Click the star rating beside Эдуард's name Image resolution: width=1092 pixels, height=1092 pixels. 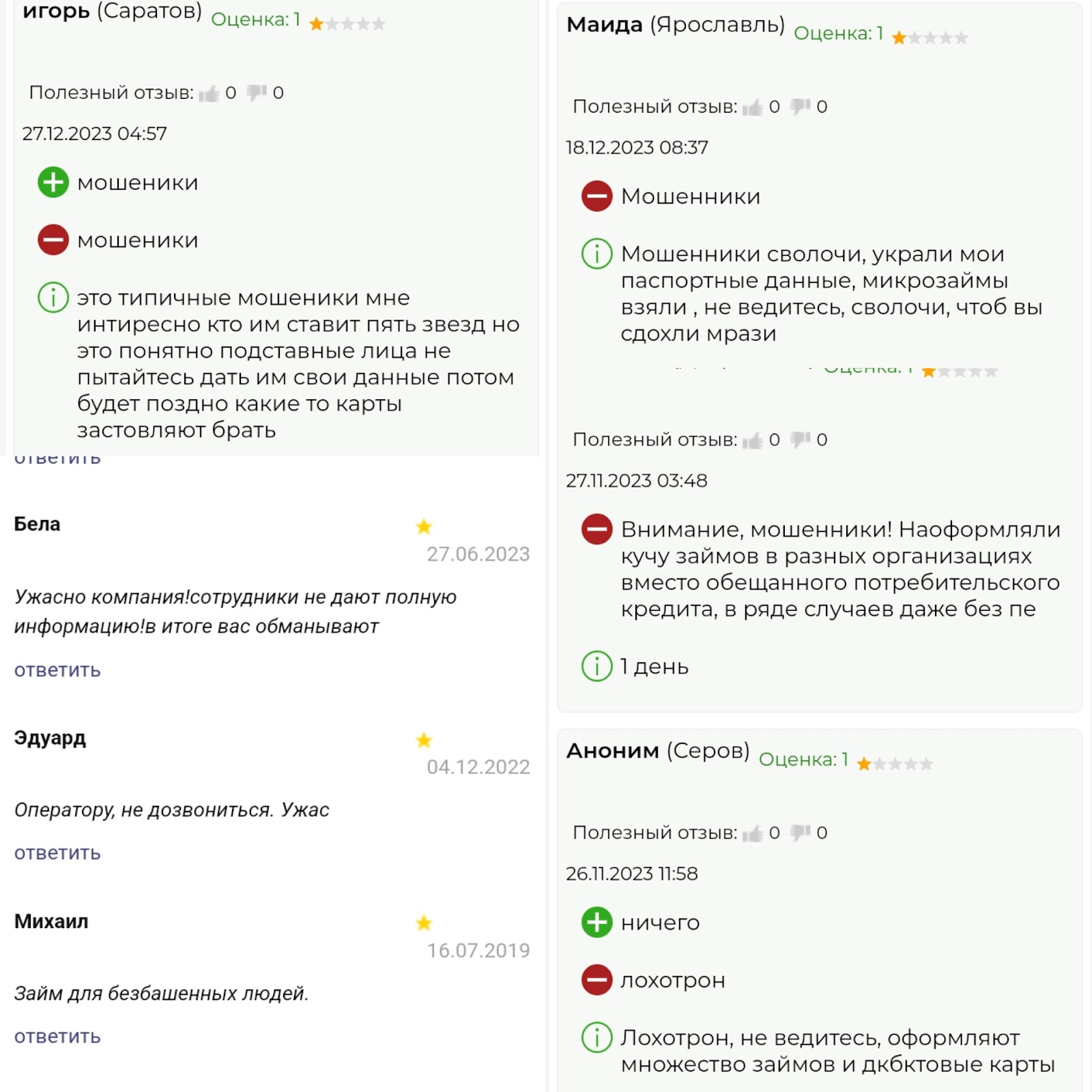pos(424,739)
